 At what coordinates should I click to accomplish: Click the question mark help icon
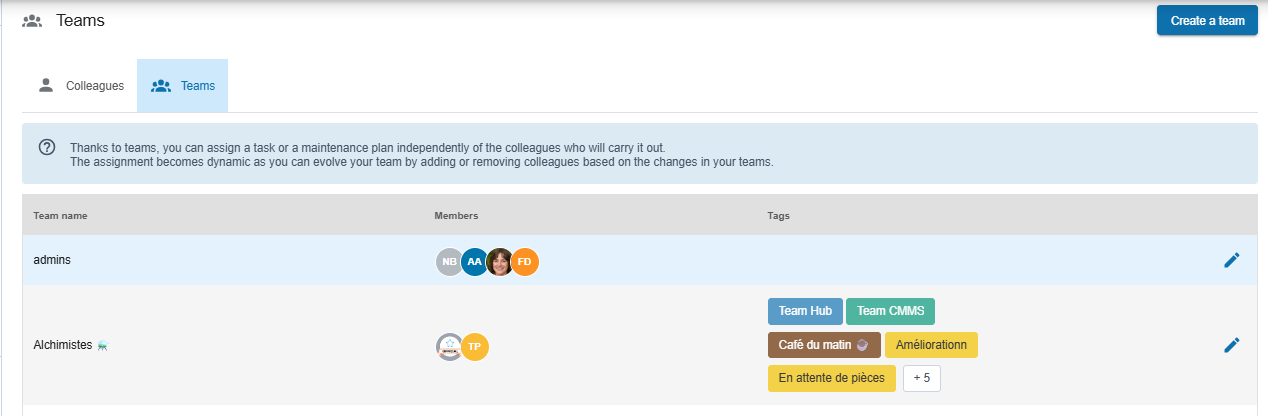click(x=47, y=147)
